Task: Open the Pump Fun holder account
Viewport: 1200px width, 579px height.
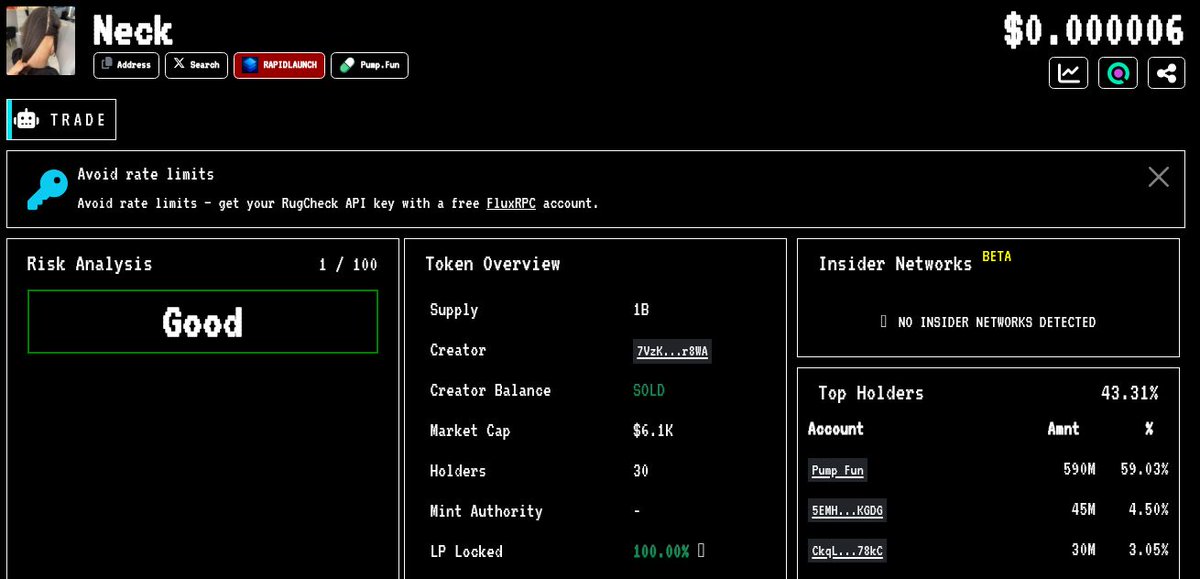Action: [837, 469]
